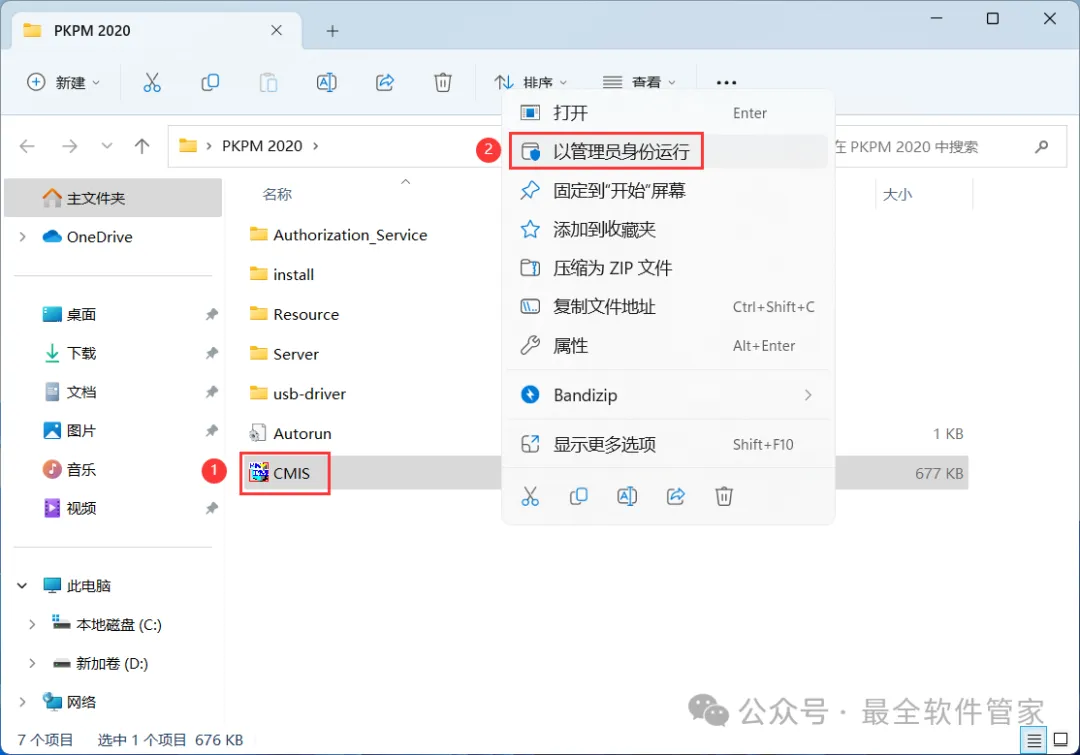The height and width of the screenshot is (755, 1080).
Task: Collapse the 此电脑 tree node
Action: click(22, 586)
